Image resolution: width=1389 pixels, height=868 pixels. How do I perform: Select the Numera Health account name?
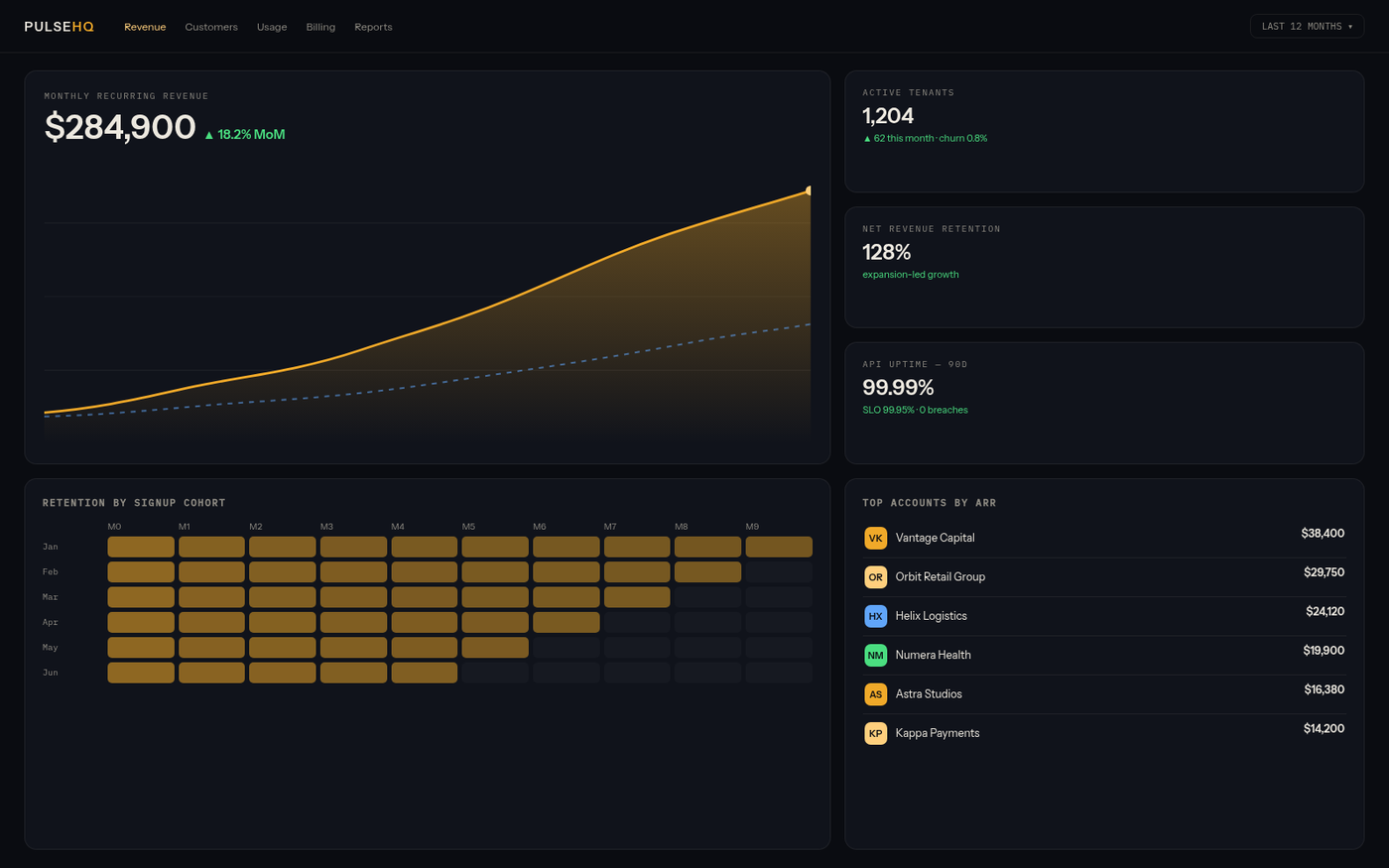click(x=933, y=655)
